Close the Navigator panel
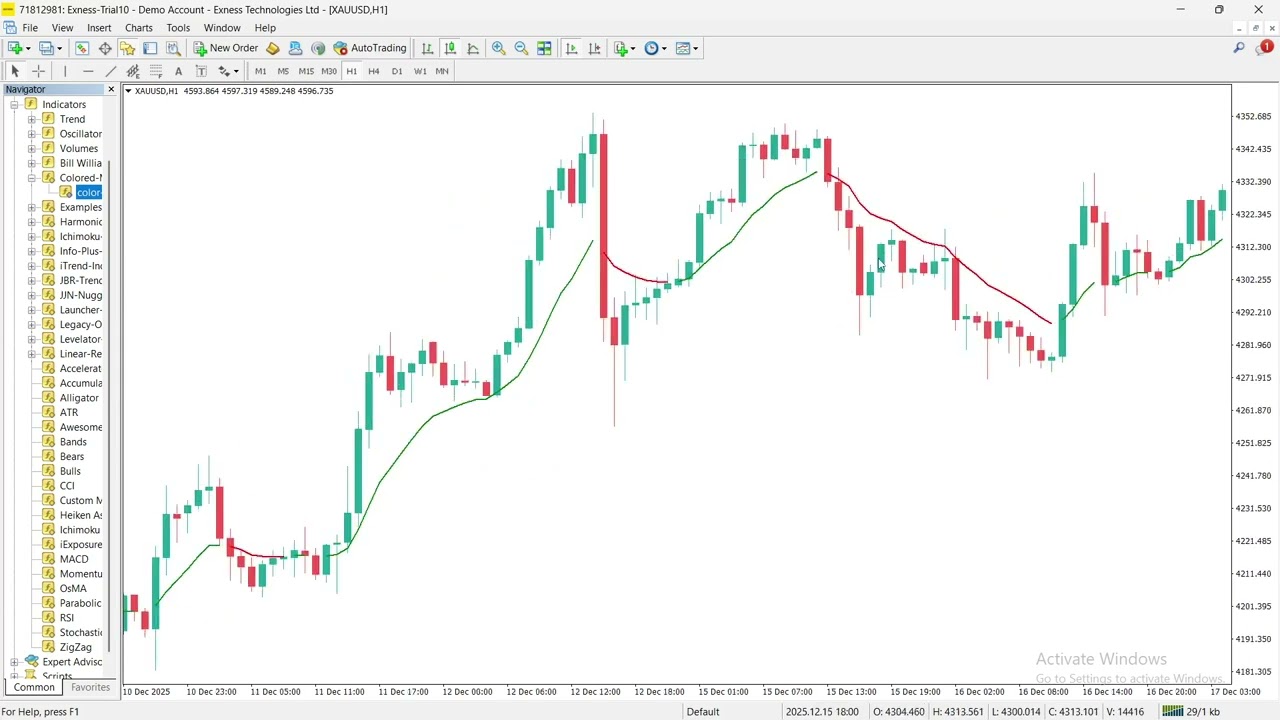Screen dimensions: 1280x720 point(111,90)
